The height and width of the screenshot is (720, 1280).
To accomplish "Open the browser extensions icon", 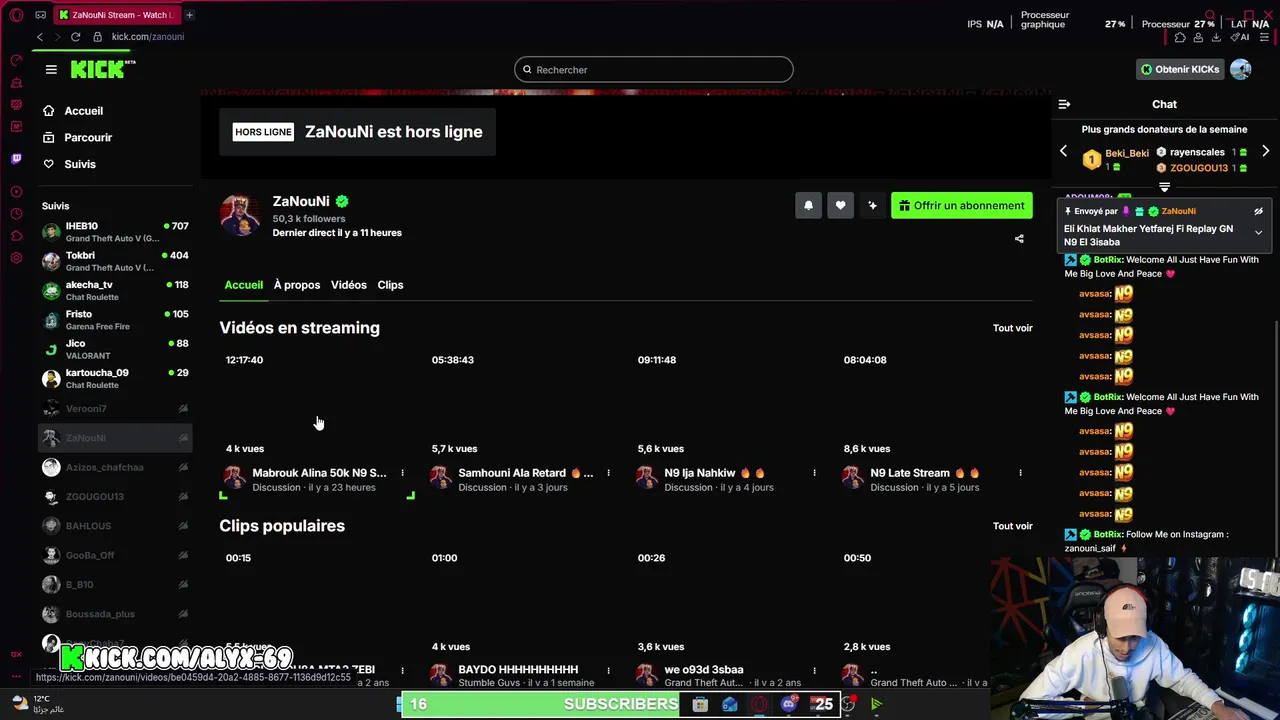I will (x=1180, y=37).
